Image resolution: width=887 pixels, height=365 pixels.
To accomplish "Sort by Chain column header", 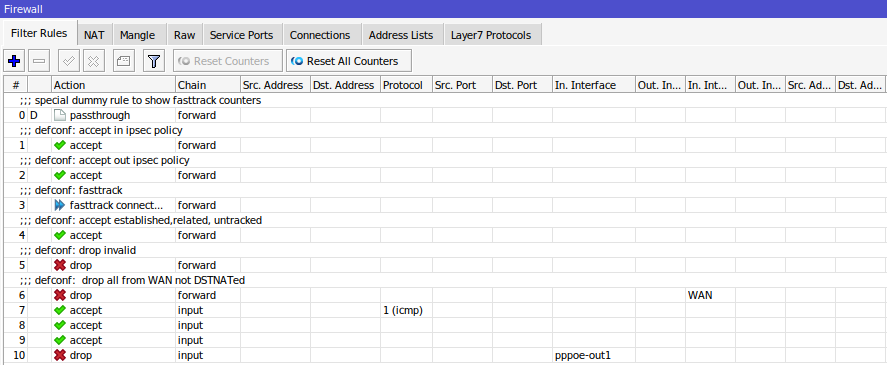I will tap(208, 85).
